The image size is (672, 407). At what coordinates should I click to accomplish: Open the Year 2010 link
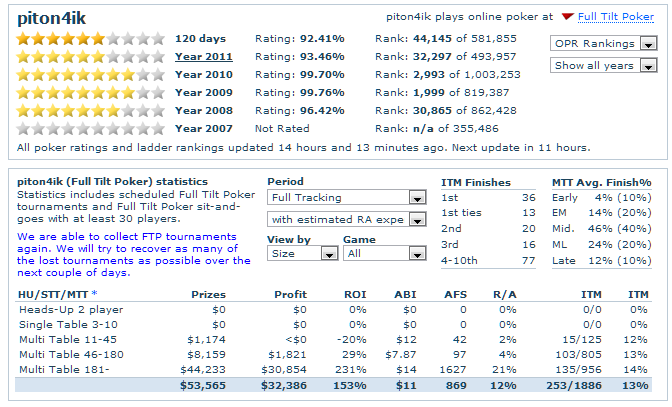click(x=204, y=74)
